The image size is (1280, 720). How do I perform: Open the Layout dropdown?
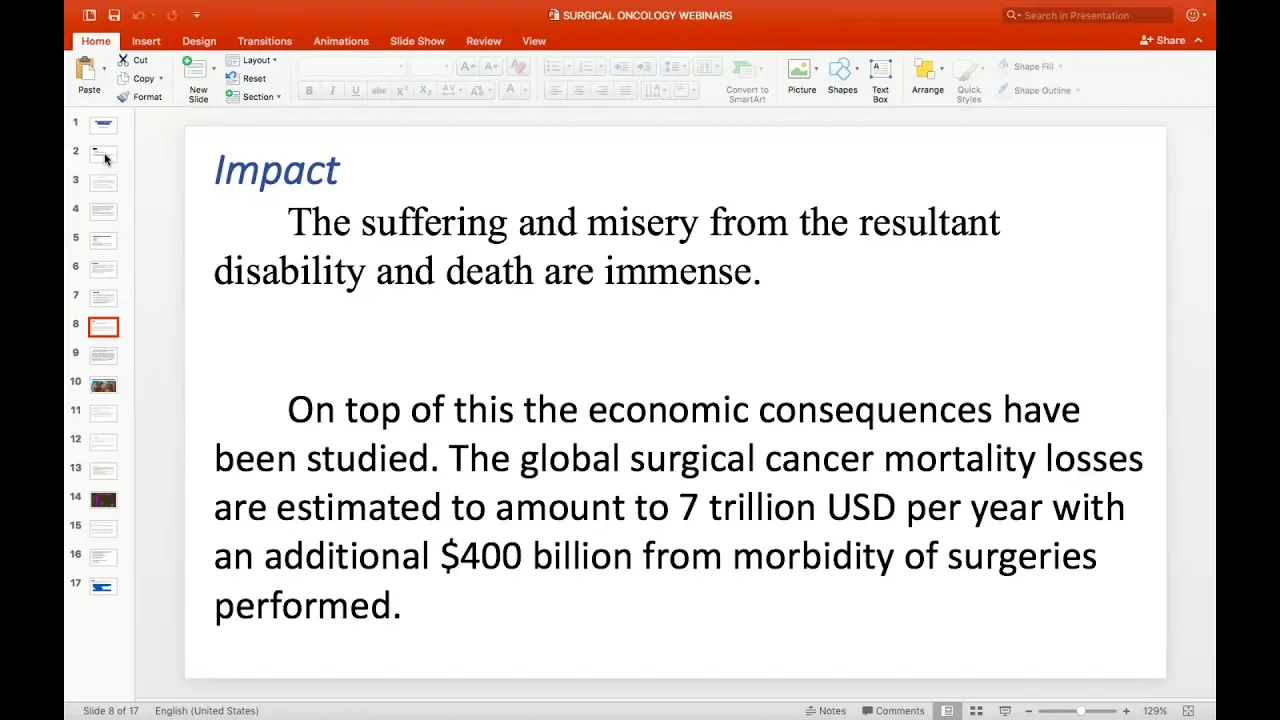pos(251,60)
